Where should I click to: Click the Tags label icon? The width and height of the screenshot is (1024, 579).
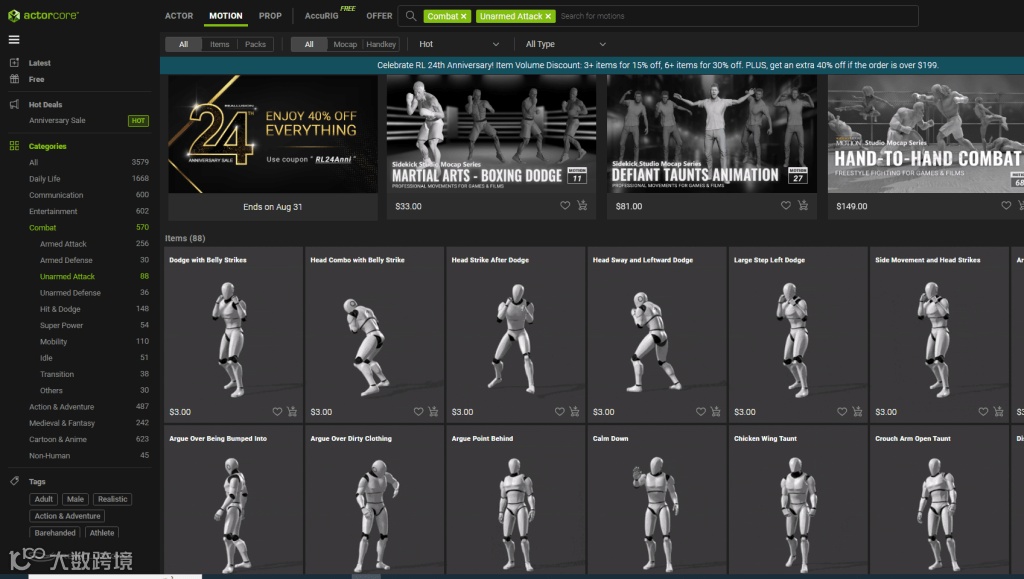[14, 481]
